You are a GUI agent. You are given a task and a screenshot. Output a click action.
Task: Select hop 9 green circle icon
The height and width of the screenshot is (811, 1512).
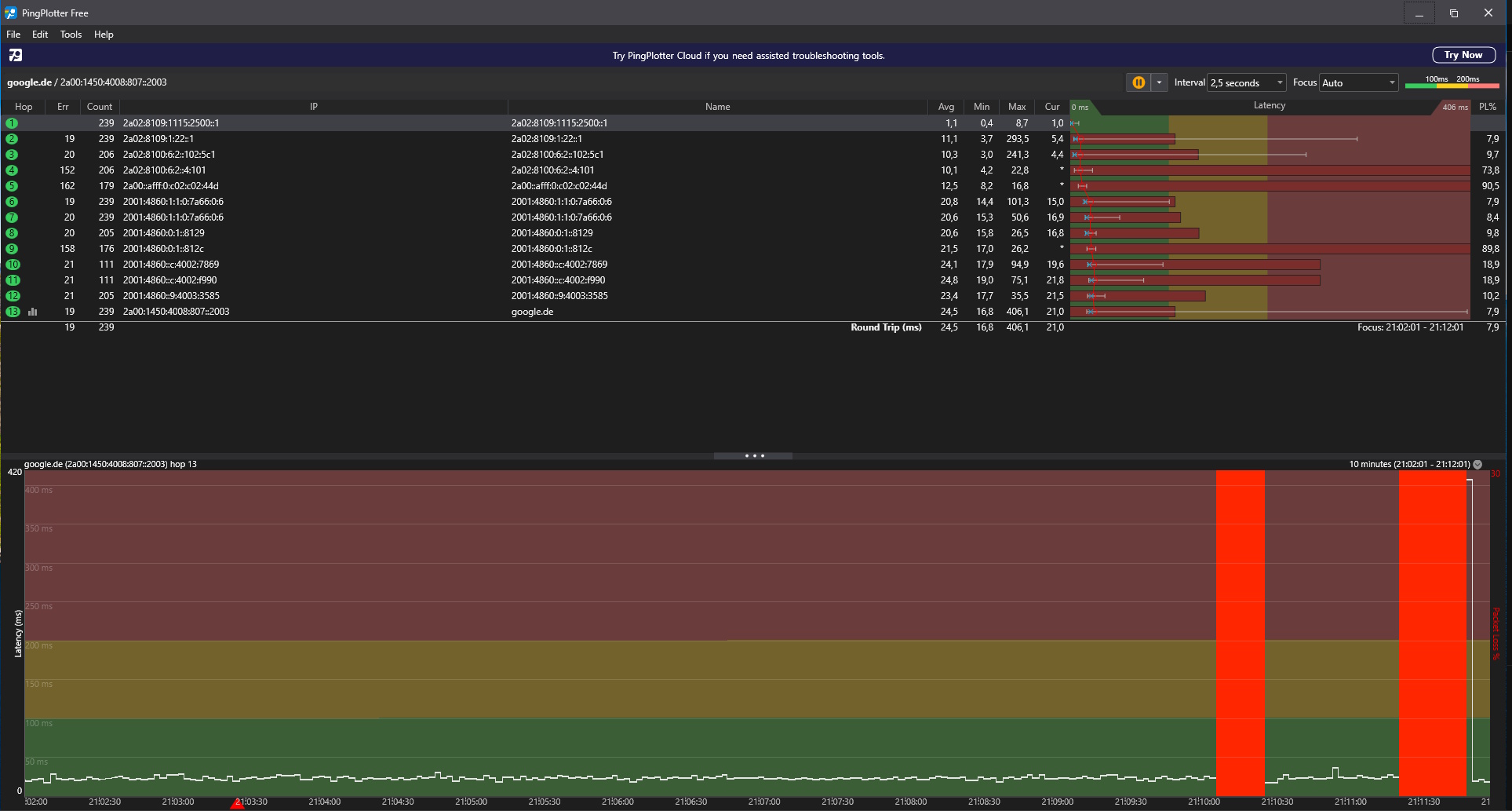click(x=12, y=249)
